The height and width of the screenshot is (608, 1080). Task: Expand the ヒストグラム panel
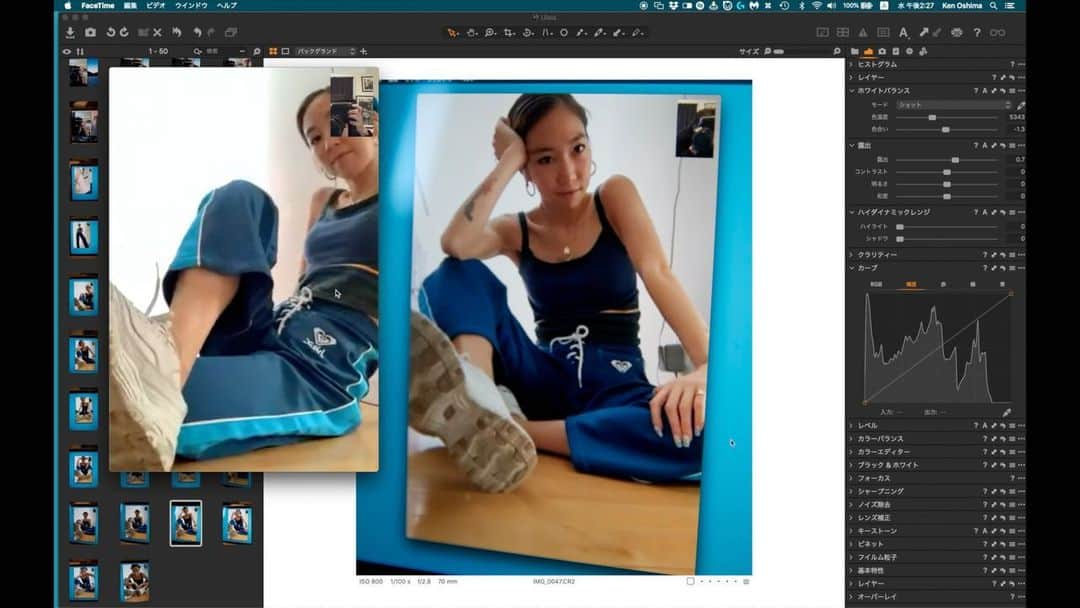click(x=852, y=65)
